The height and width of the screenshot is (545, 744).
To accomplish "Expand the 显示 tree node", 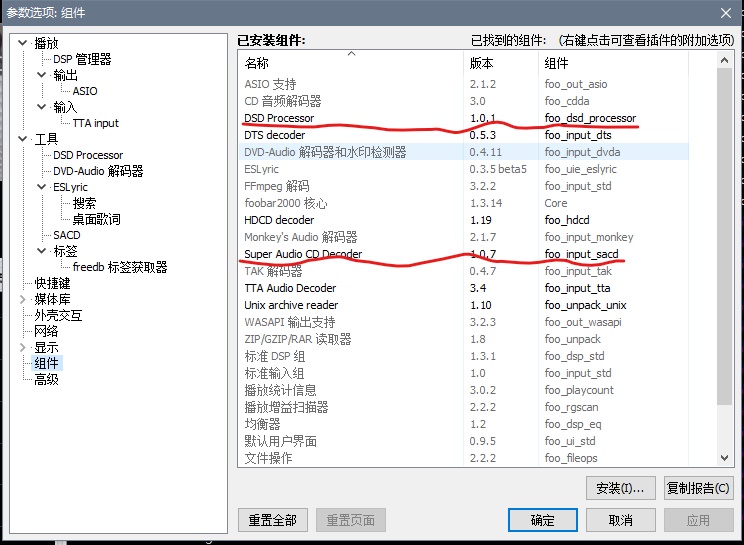I will [23, 347].
